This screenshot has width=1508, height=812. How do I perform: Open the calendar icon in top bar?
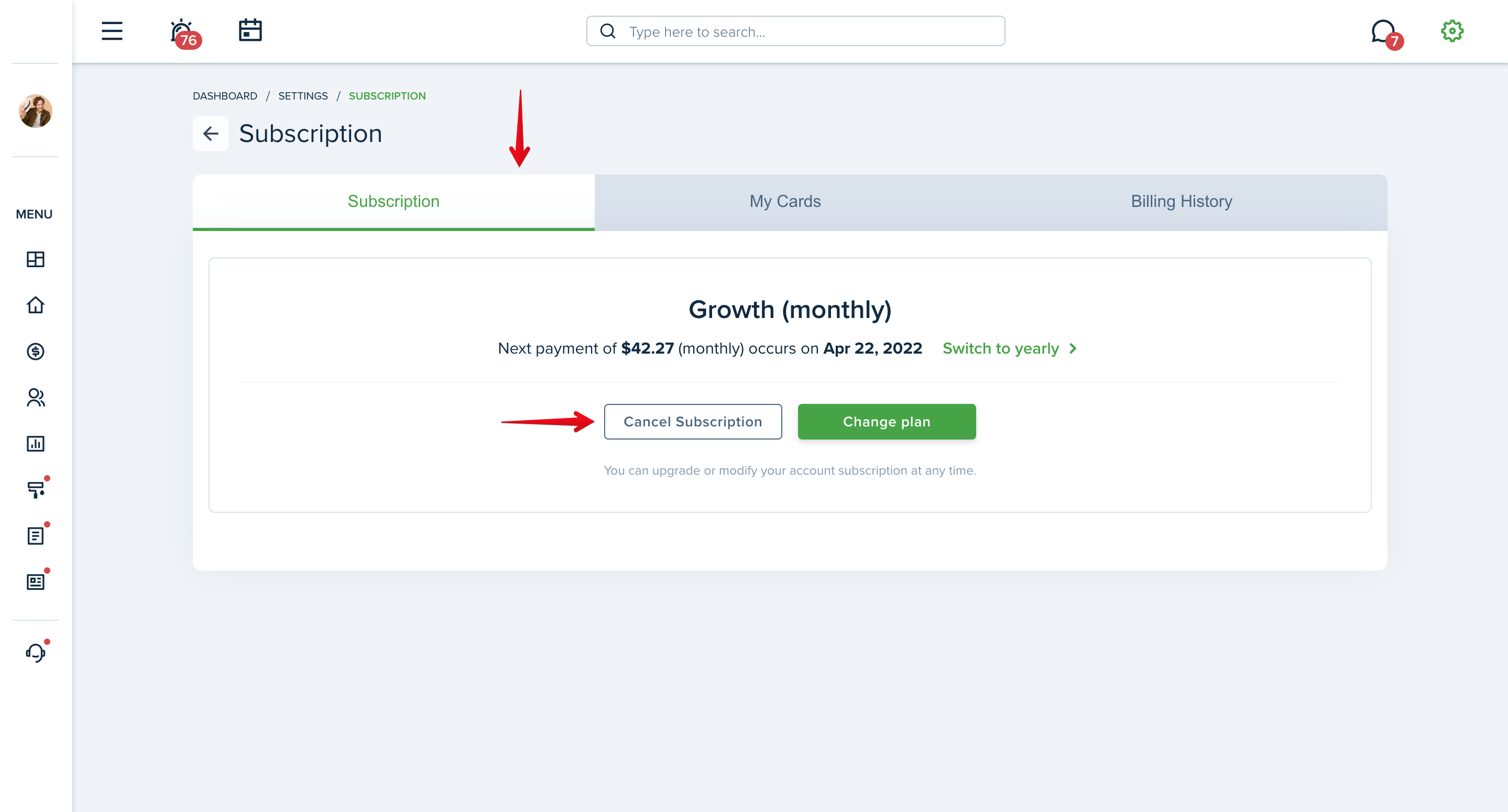(x=250, y=30)
